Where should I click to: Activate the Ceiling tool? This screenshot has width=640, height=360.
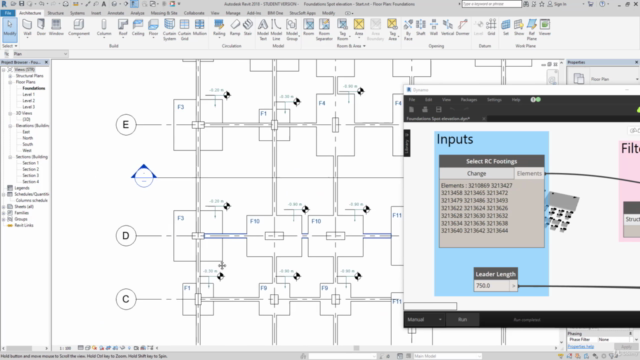pos(138,27)
